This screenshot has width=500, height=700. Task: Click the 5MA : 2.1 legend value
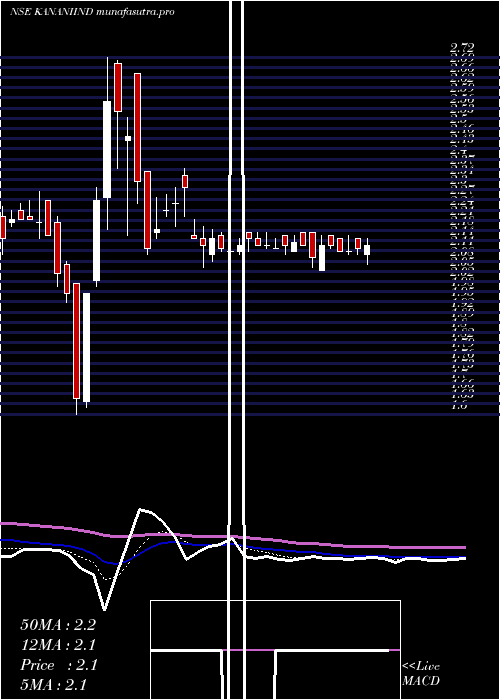click(x=54, y=685)
